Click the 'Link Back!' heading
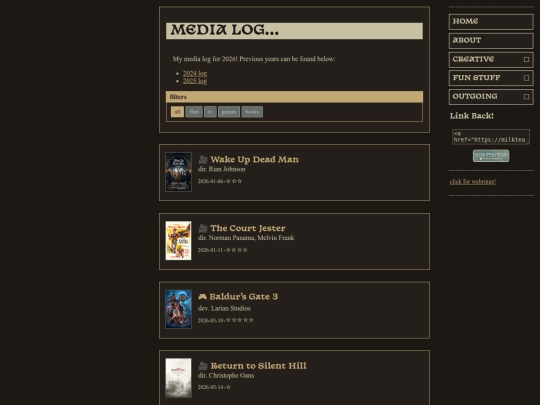The width and height of the screenshot is (540, 405). pos(471,116)
